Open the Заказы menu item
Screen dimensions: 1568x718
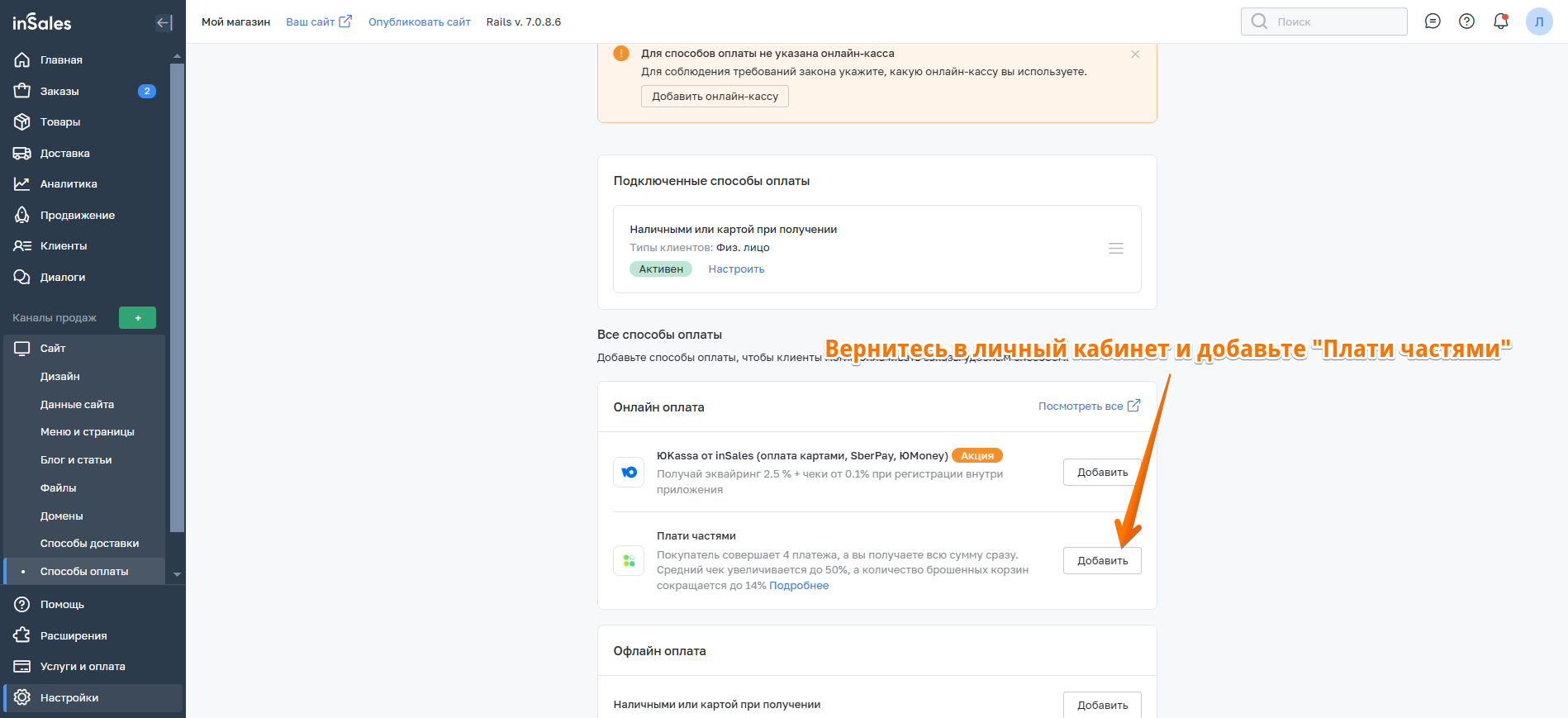pyautogui.click(x=59, y=91)
